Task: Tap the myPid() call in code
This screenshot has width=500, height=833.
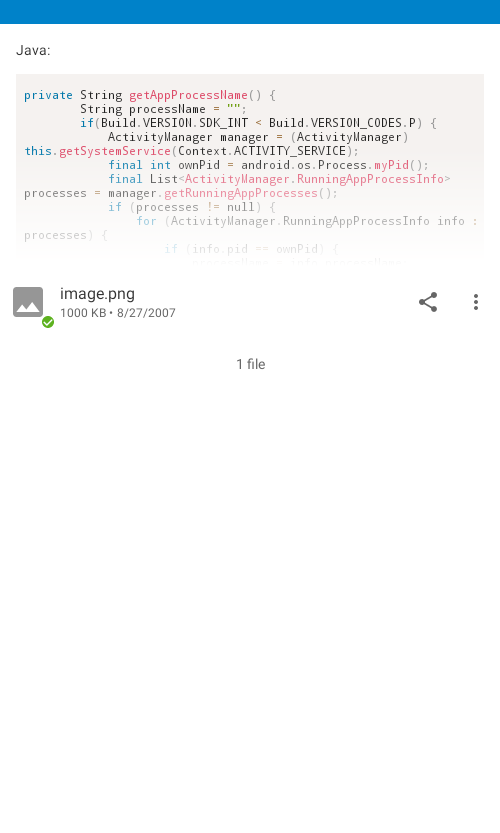Action: (x=392, y=165)
